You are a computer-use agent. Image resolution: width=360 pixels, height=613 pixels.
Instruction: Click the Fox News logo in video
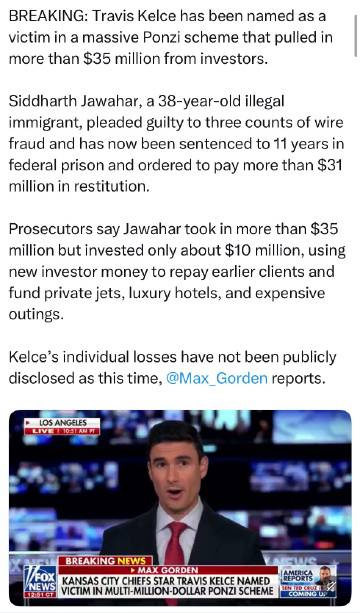[x=40, y=580]
